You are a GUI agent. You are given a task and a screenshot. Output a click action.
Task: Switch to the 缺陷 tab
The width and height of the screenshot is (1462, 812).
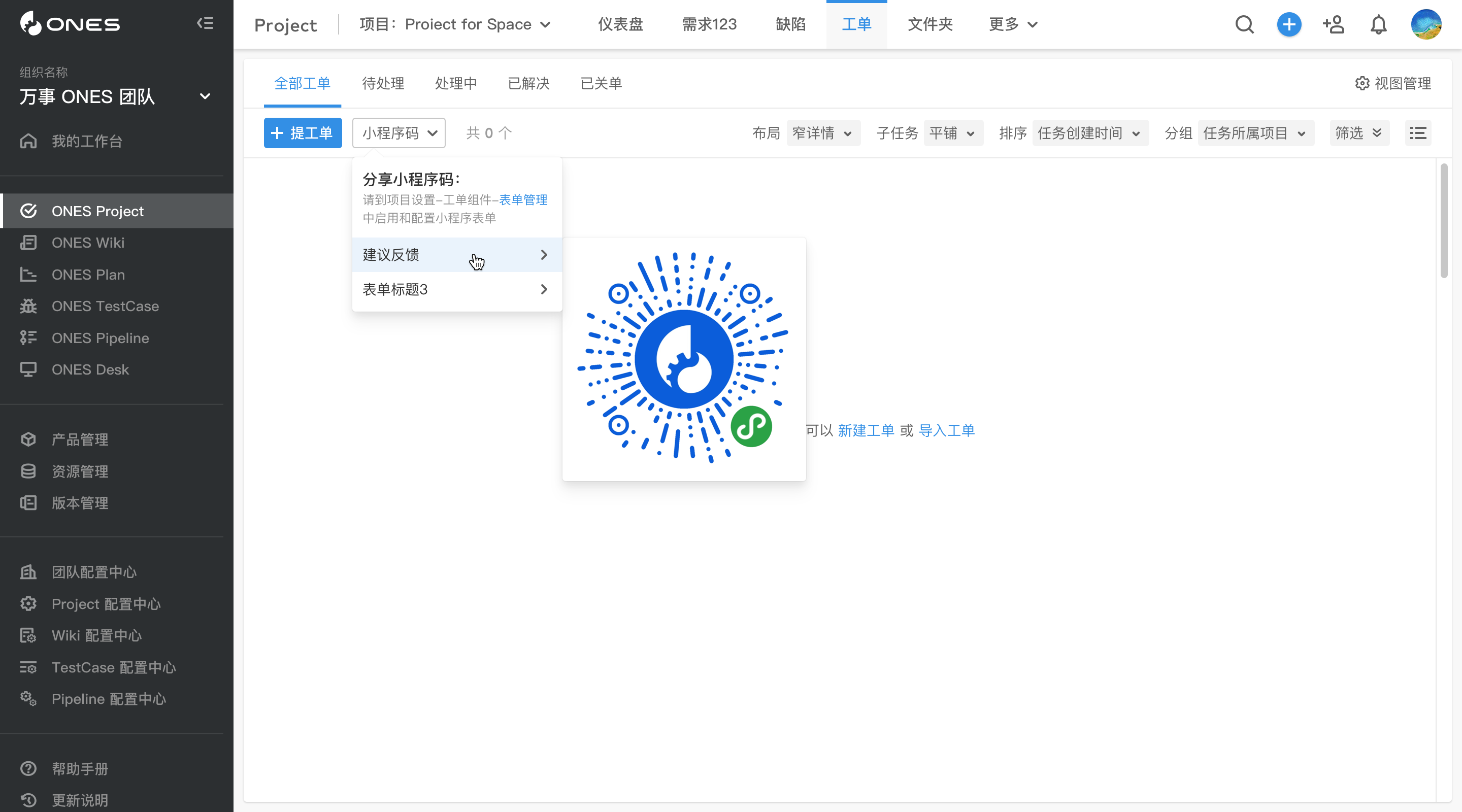[x=790, y=24]
